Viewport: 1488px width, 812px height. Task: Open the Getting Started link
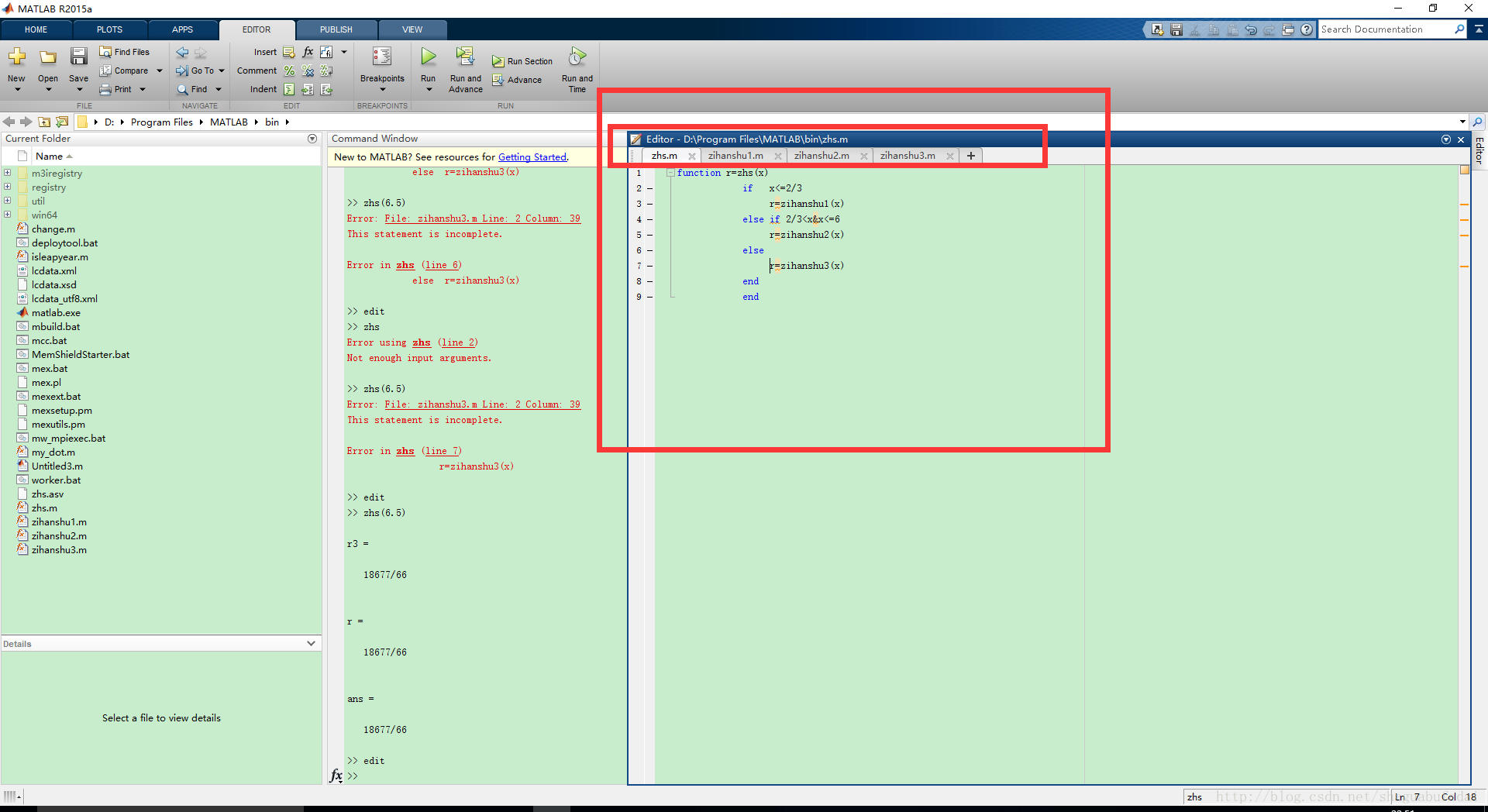coord(532,157)
